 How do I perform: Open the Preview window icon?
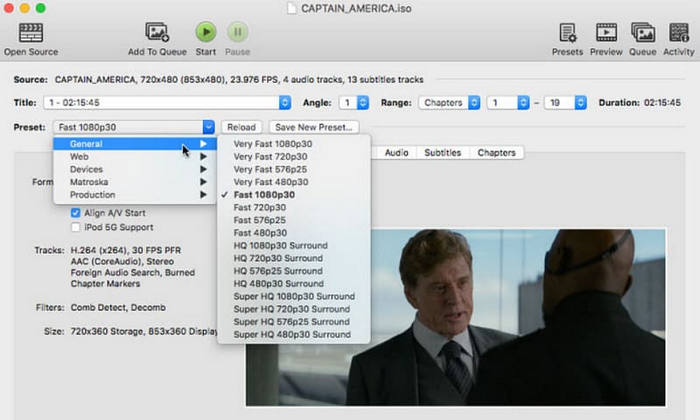[606, 33]
